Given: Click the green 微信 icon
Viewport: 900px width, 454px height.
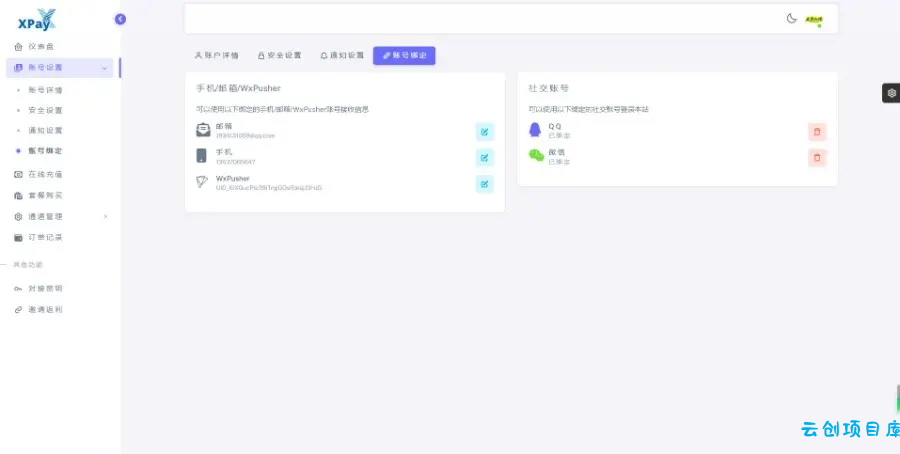Looking at the screenshot, I should [537, 156].
